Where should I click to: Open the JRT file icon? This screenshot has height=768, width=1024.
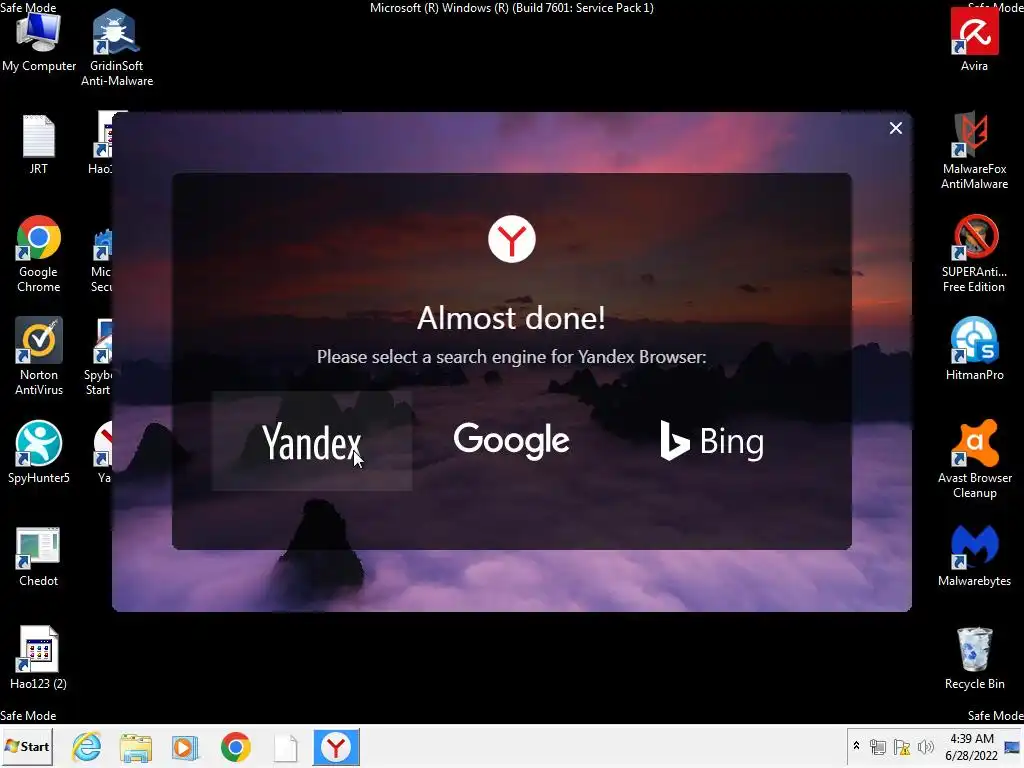tap(39, 144)
